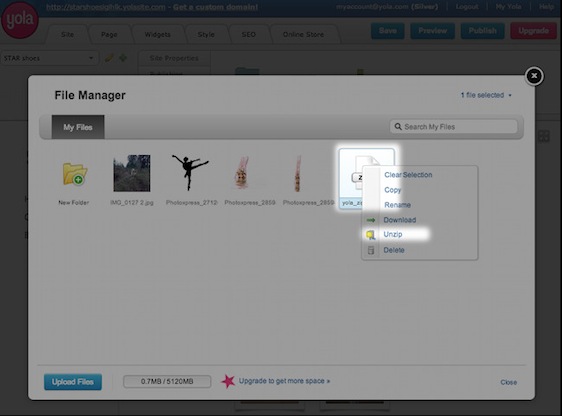The height and width of the screenshot is (416, 562).
Task: Expand the 1 file selected dropdown
Action: (x=486, y=95)
